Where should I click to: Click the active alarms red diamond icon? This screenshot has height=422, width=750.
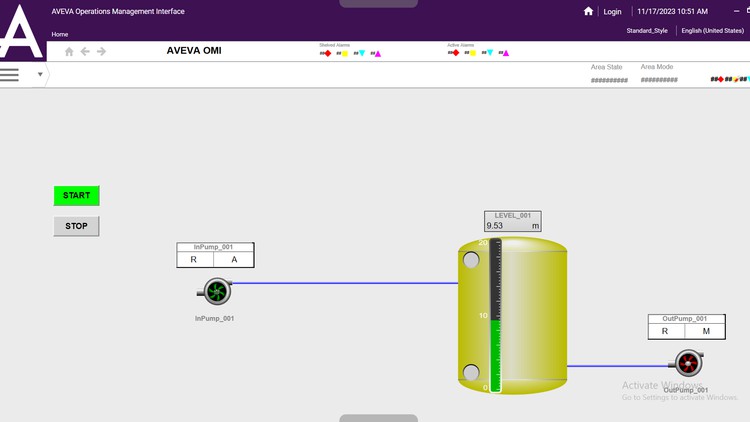pyautogui.click(x=456, y=53)
